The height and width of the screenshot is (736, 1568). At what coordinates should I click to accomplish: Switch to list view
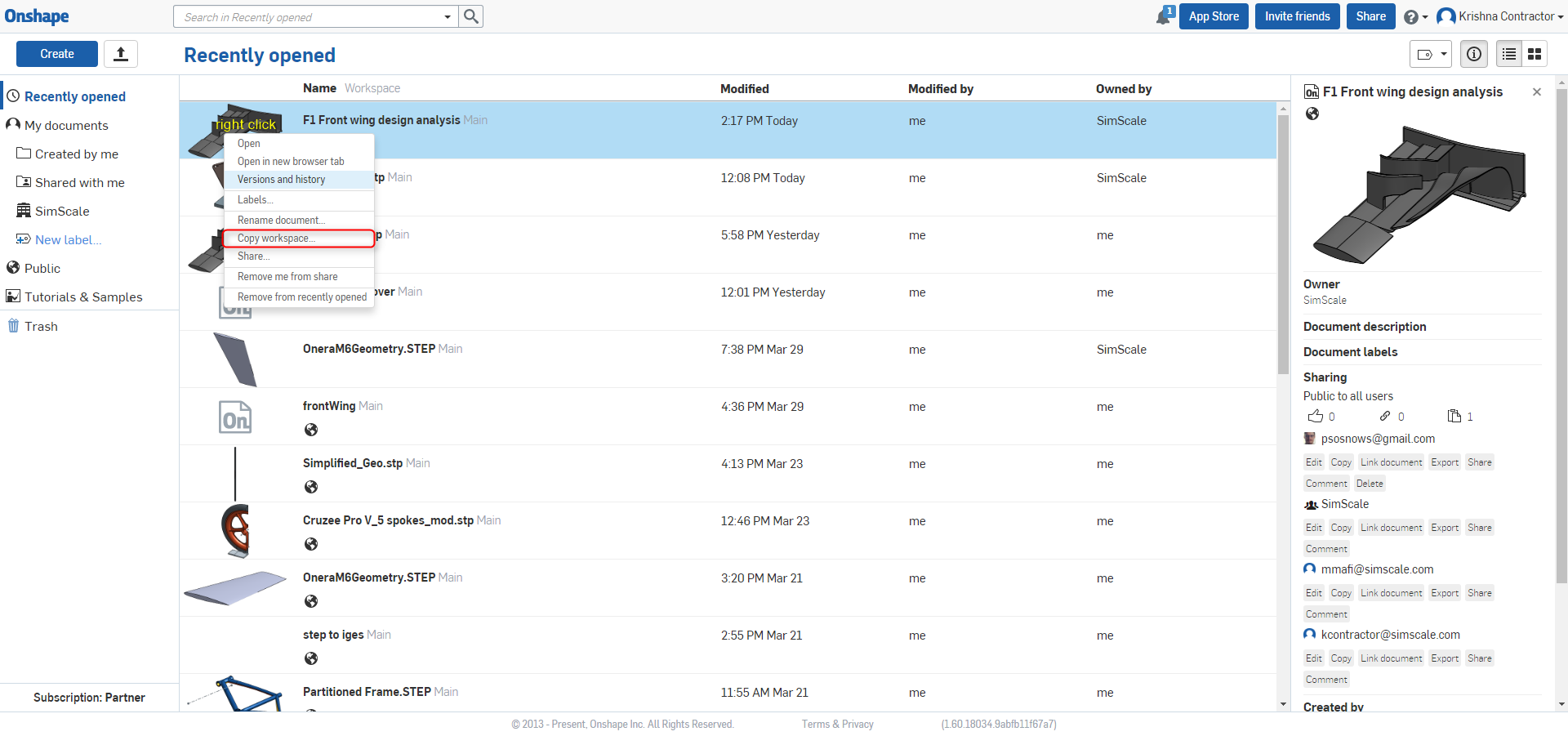pos(1509,54)
